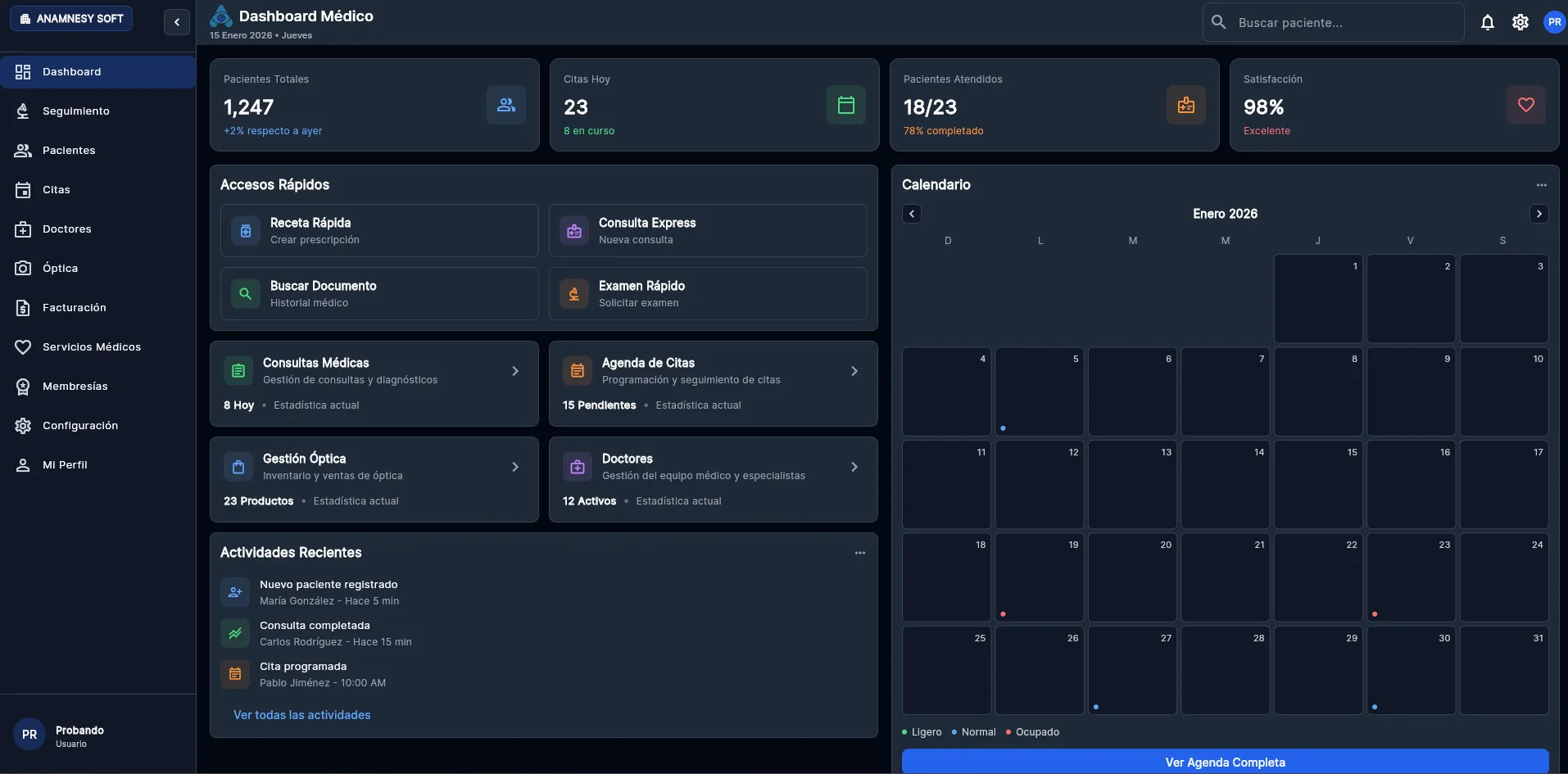Click the Pacientes Atendidos medical icon
1568x774 pixels.
pos(1186,105)
